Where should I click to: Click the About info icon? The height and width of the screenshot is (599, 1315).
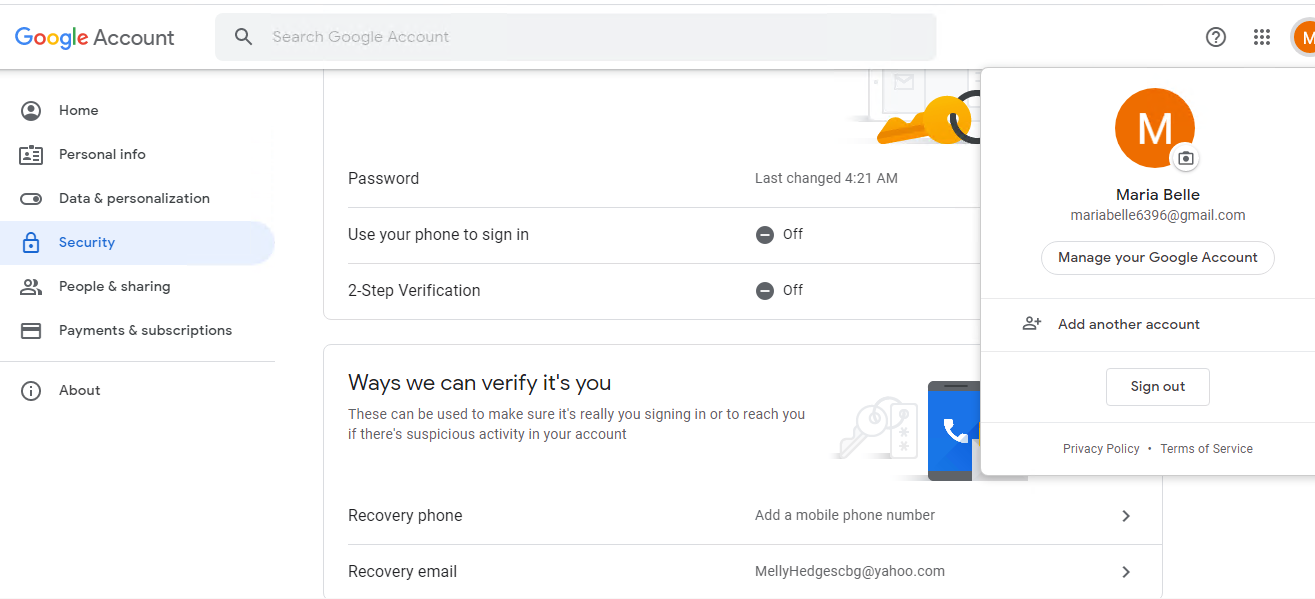31,390
